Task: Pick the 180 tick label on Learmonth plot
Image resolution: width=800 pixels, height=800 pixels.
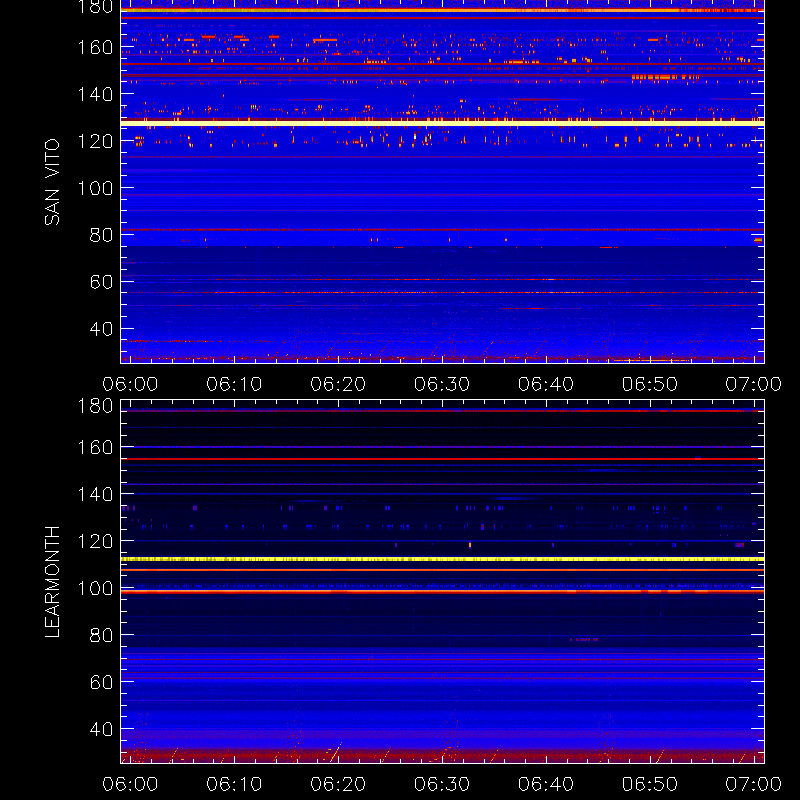Action: pos(95,406)
